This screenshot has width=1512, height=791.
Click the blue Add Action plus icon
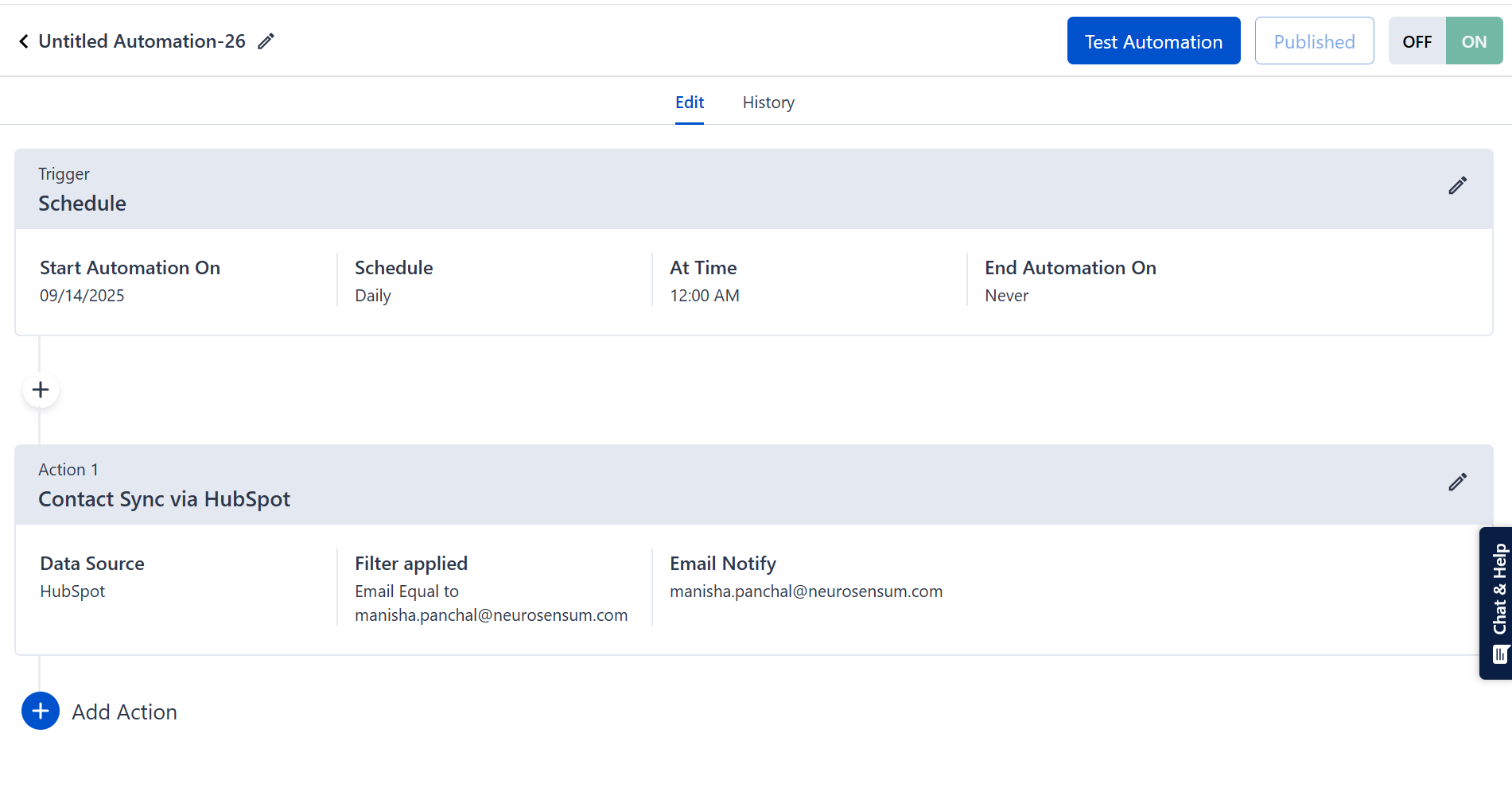click(x=41, y=711)
